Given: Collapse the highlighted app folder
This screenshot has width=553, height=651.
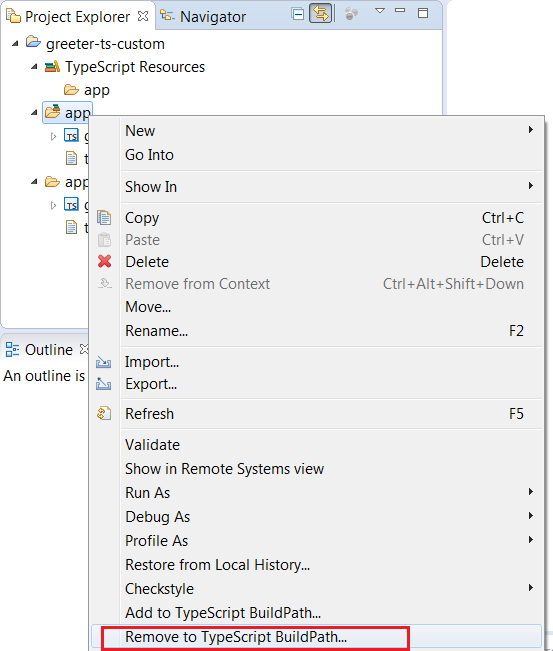Looking at the screenshot, I should (34, 113).
